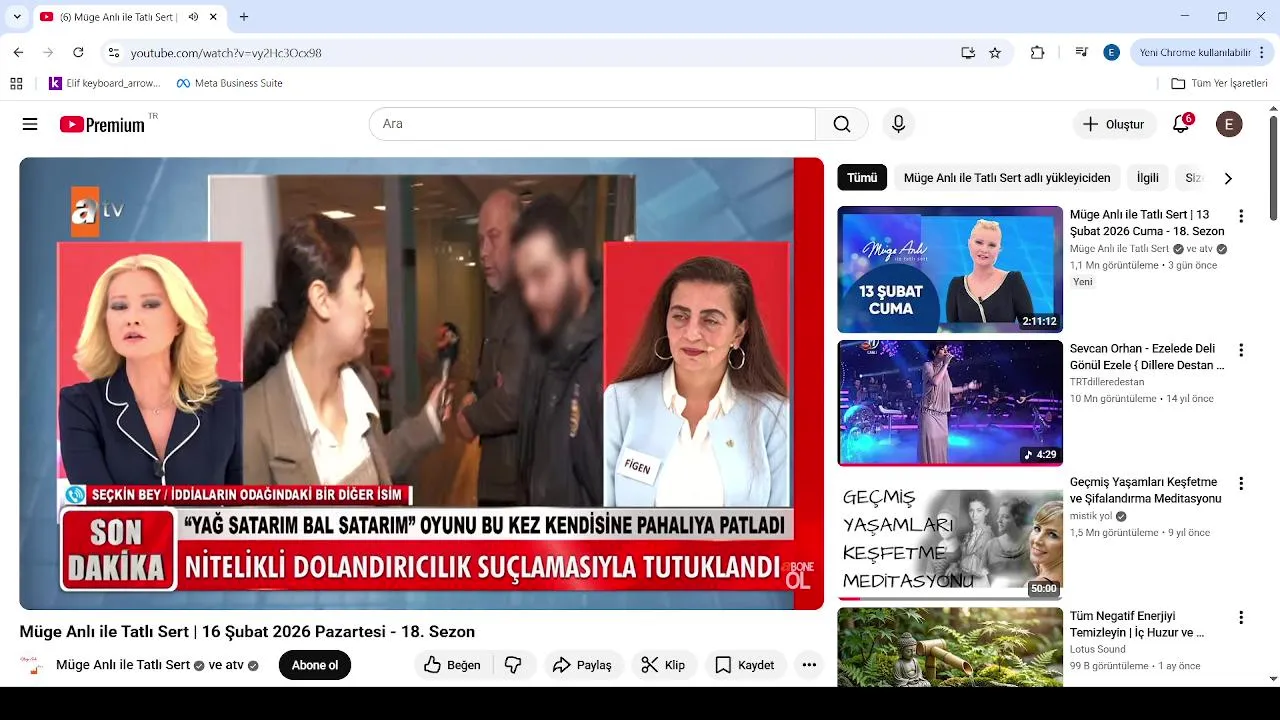Select the 'Müge Anlı ile Tatlı Sert adlı yükleyiciden' chip
This screenshot has height=720, width=1280.
coord(1007,178)
